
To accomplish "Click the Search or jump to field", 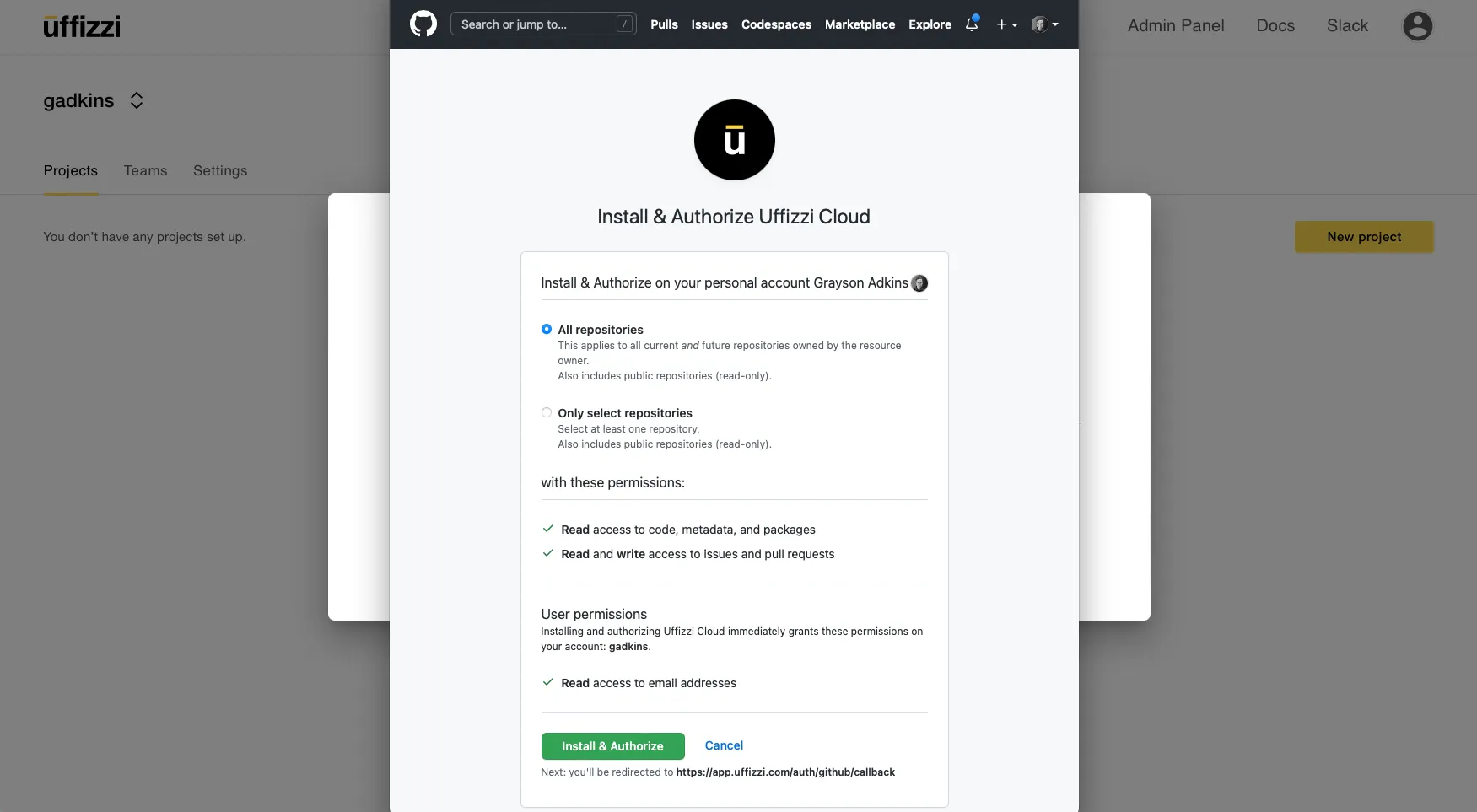I will click(536, 24).
